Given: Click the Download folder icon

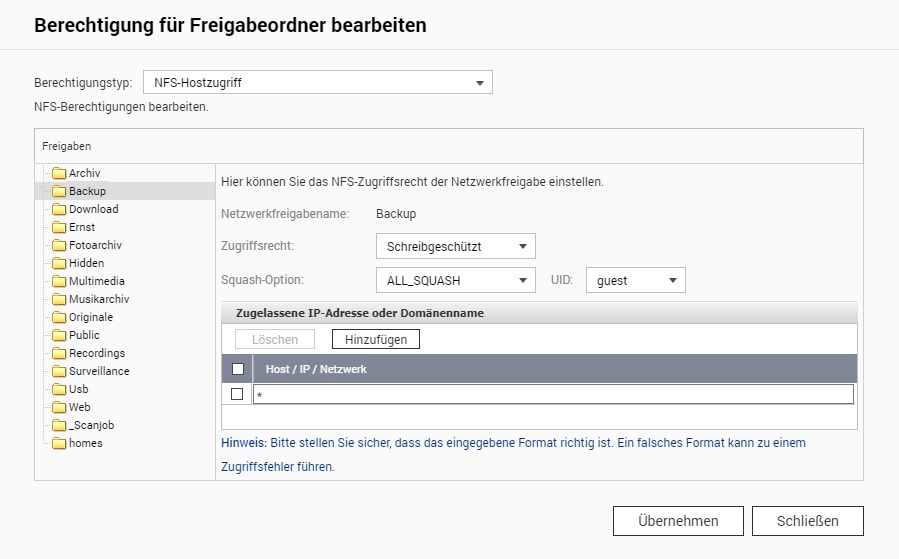Looking at the screenshot, I should [x=59, y=210].
